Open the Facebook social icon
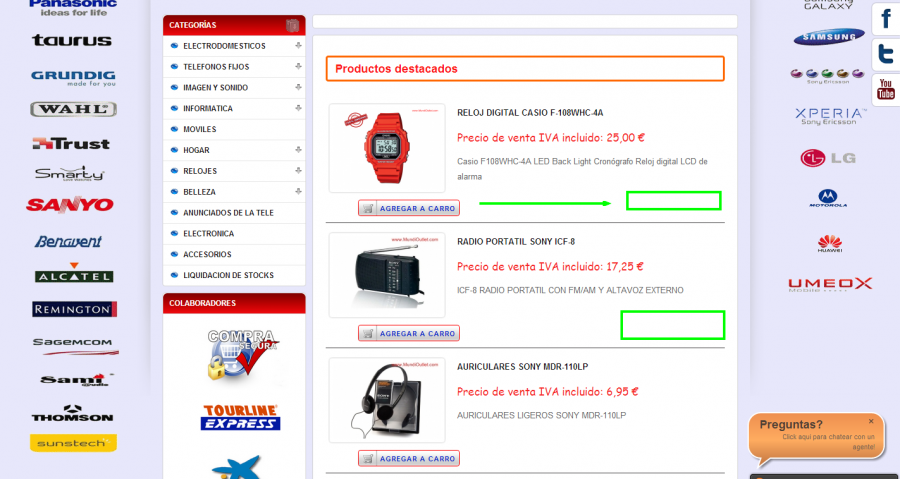 click(x=886, y=20)
